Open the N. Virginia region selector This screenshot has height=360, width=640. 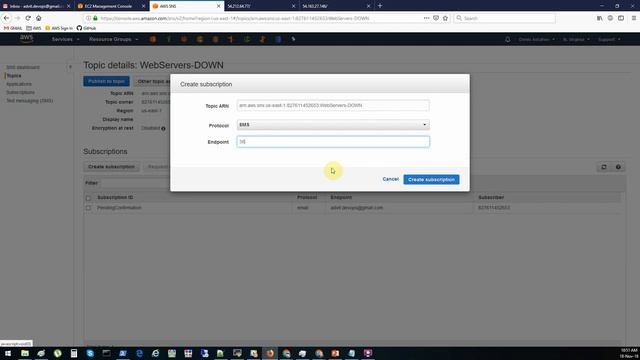(576, 40)
